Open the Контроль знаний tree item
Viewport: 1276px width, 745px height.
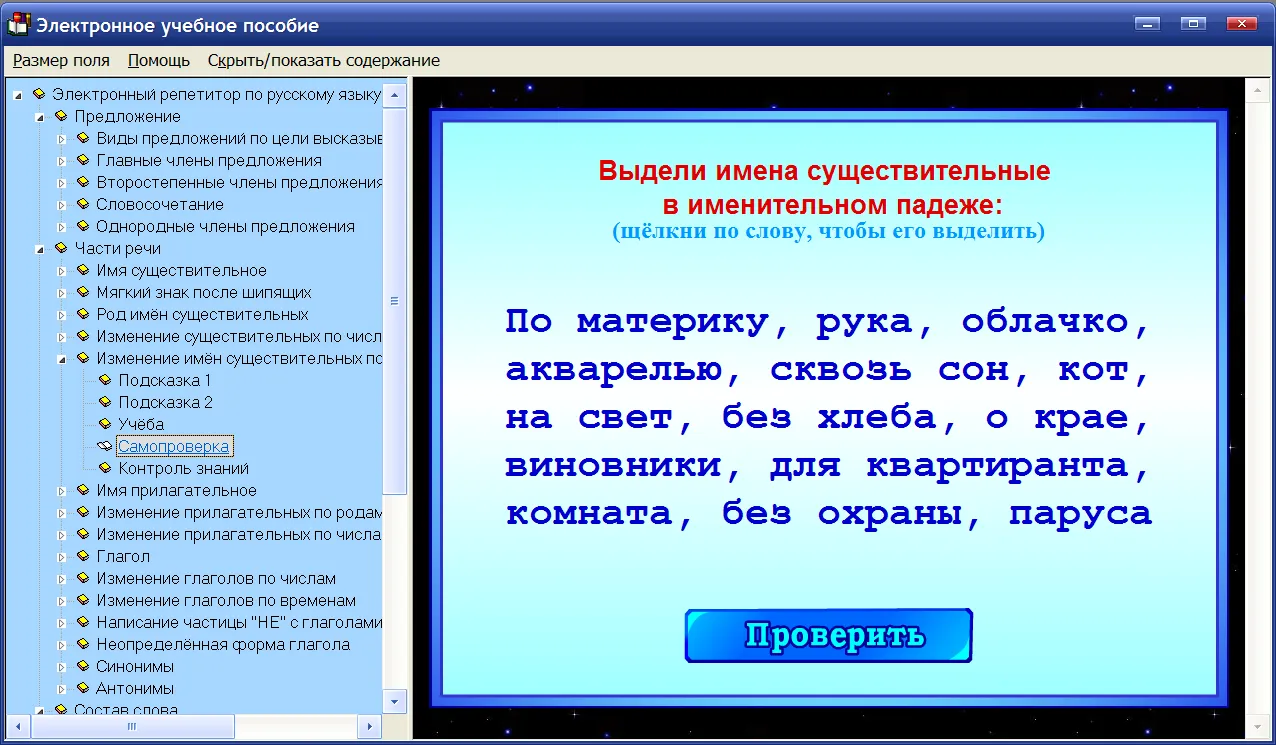click(184, 468)
